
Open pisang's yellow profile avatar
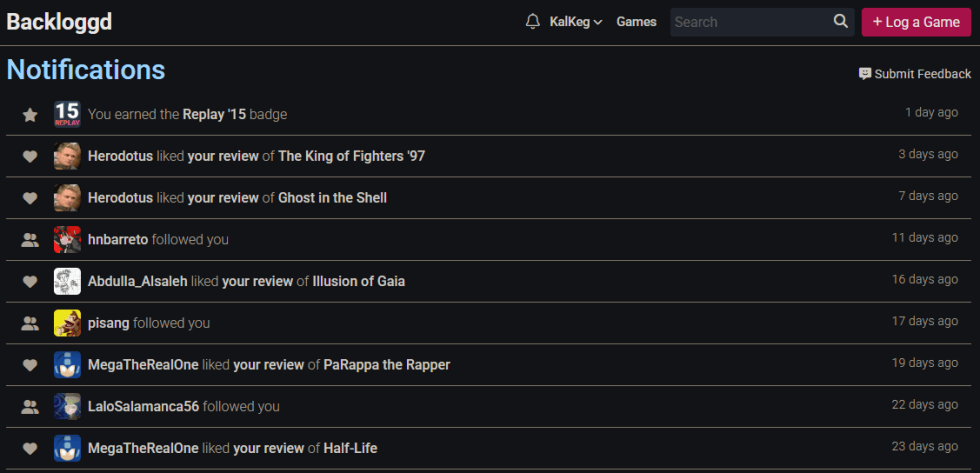[x=67, y=323]
